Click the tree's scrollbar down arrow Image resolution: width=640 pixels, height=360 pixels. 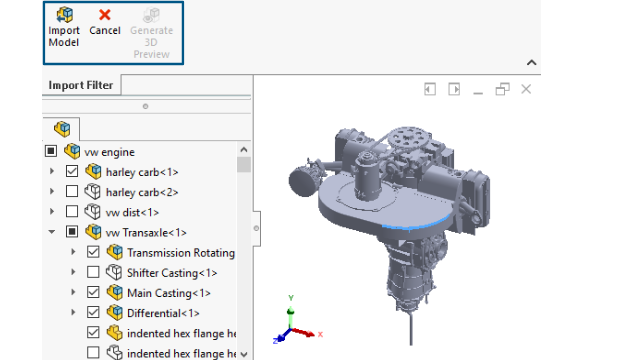(x=244, y=354)
